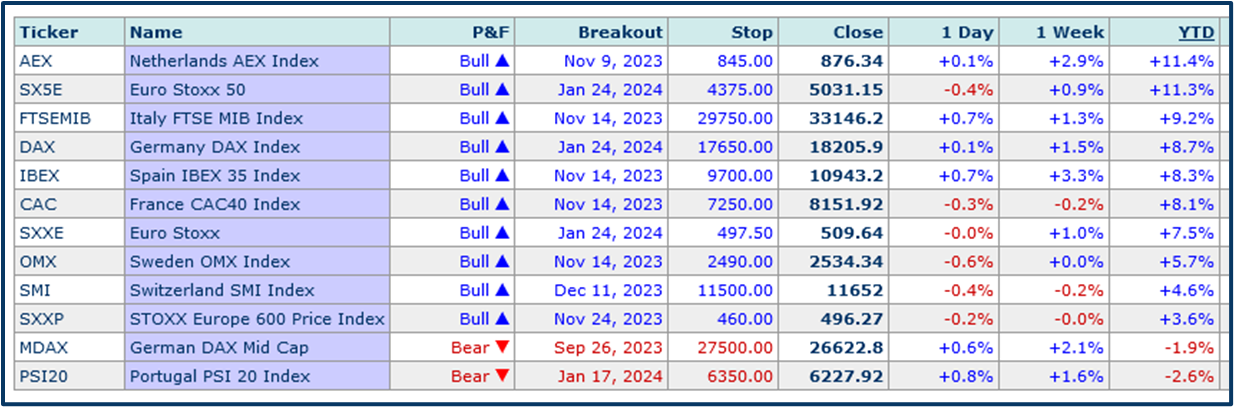Click the Sep 26, 2023 breakout date
Viewport: 1234px width, 407px height.
608,349
